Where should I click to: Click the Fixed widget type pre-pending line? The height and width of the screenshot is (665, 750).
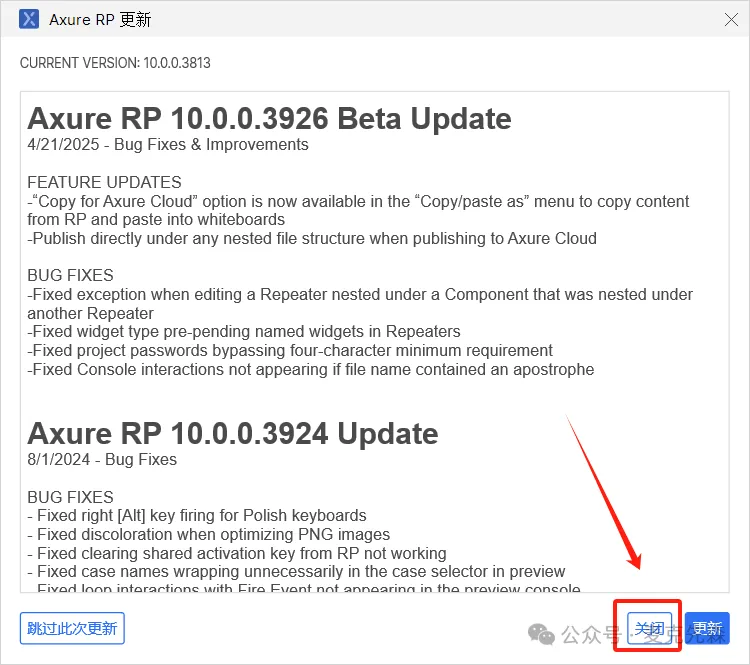pyautogui.click(x=244, y=332)
